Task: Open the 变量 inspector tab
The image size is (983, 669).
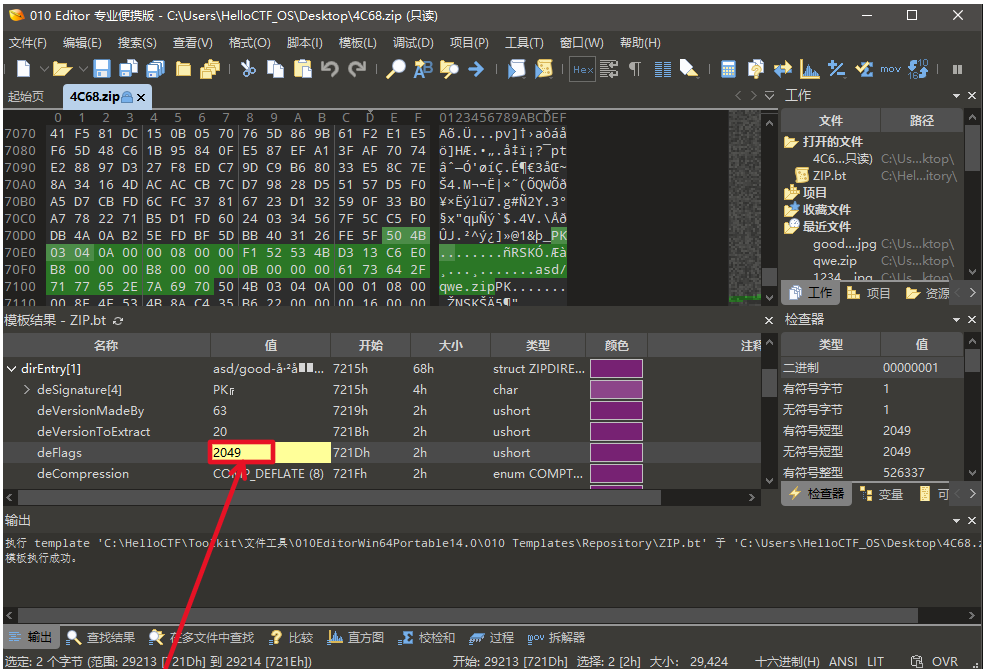Action: click(x=881, y=493)
